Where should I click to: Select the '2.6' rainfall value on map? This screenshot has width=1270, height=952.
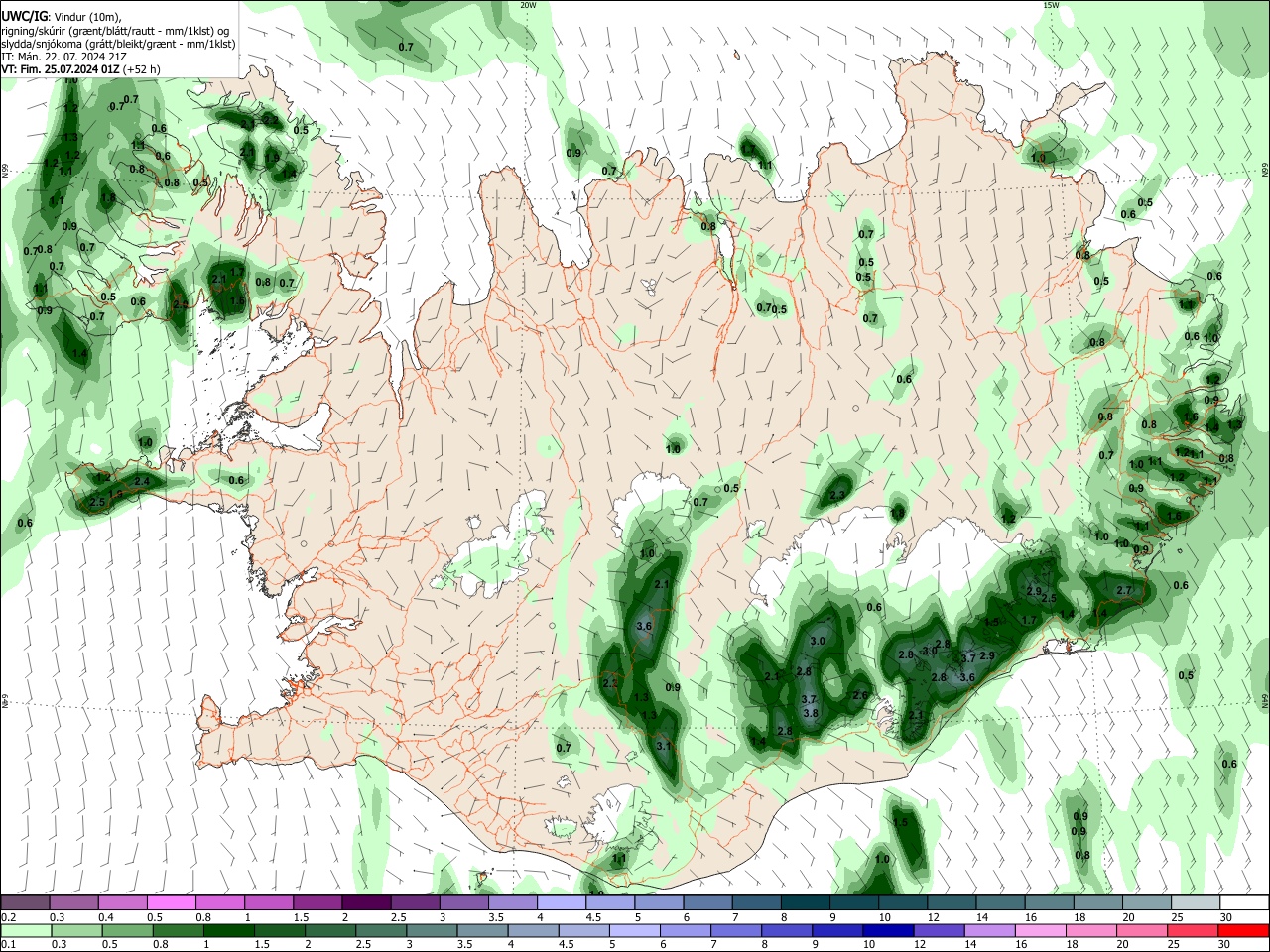click(860, 695)
